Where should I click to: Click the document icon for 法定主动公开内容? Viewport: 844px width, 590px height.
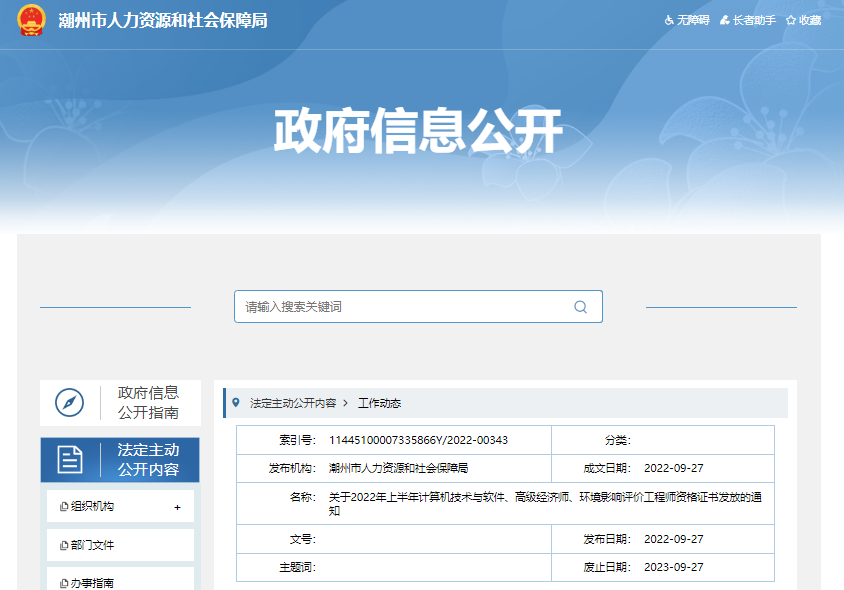click(70, 460)
